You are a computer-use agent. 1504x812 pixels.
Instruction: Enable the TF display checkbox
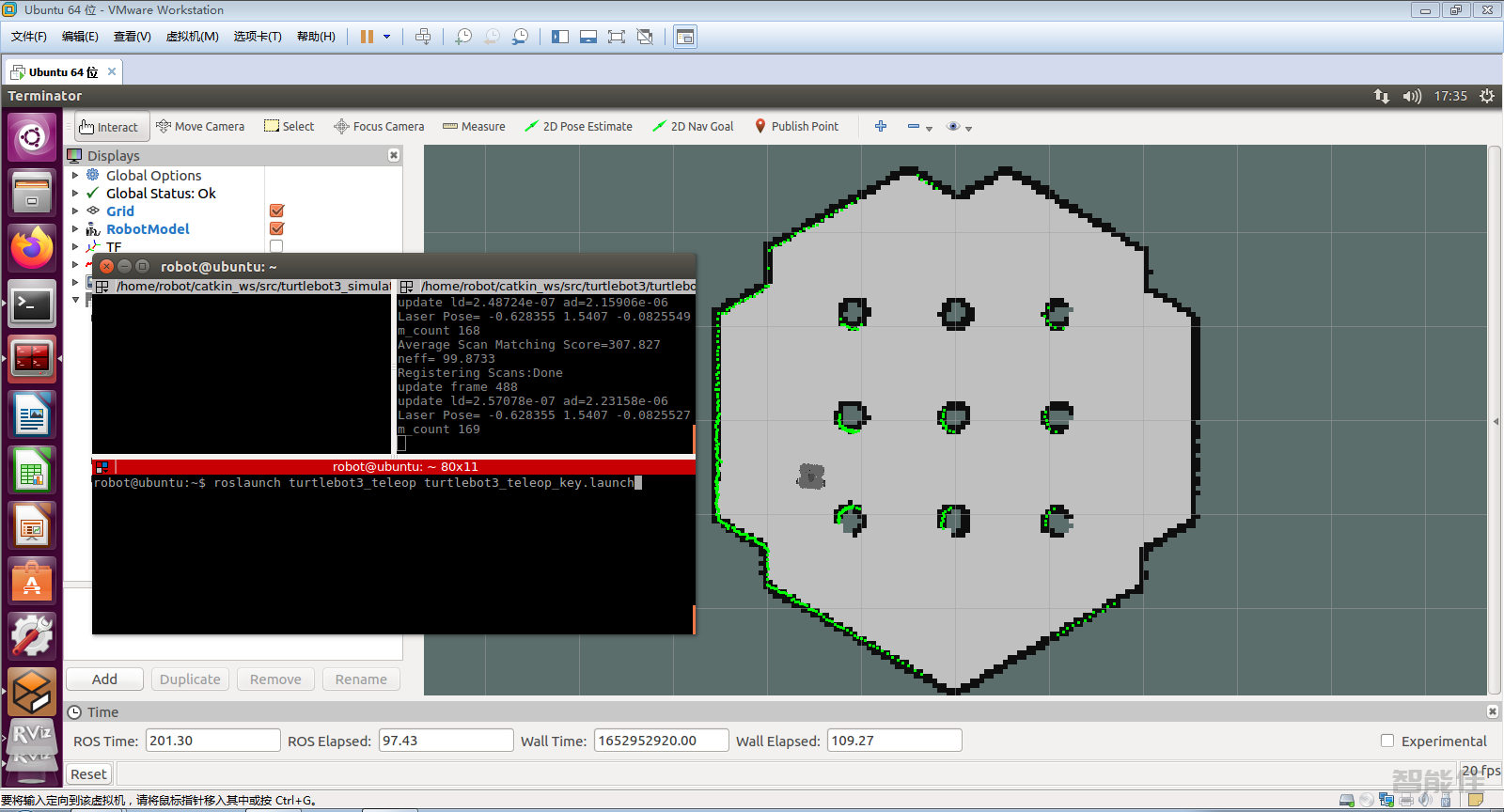[x=276, y=246]
